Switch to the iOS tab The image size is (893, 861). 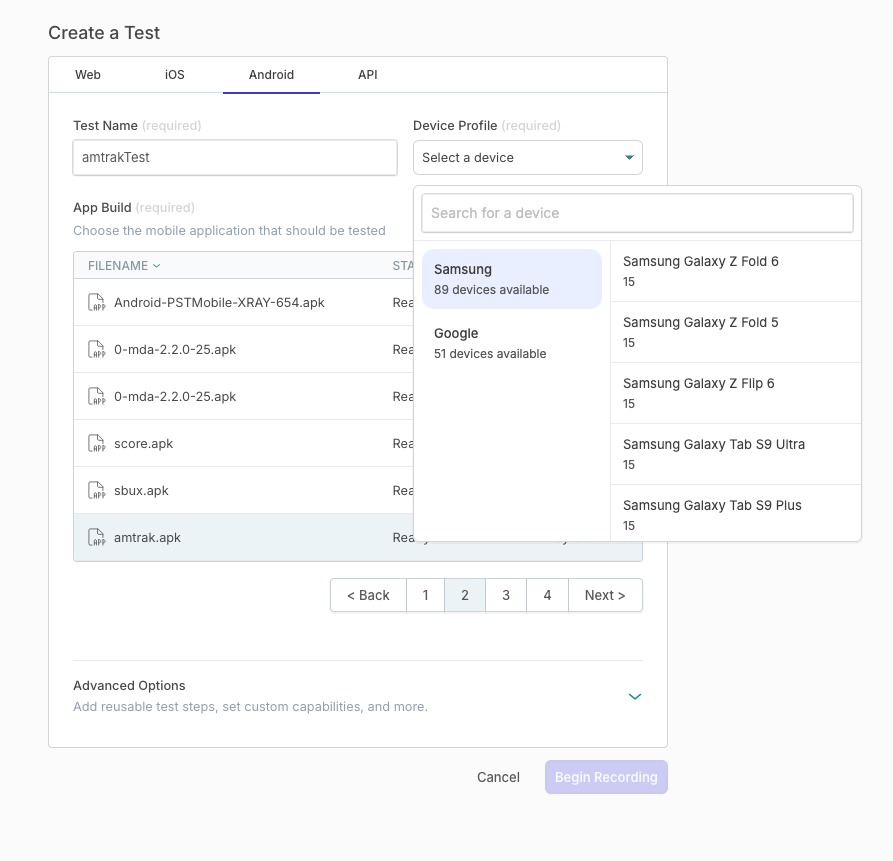(175, 75)
